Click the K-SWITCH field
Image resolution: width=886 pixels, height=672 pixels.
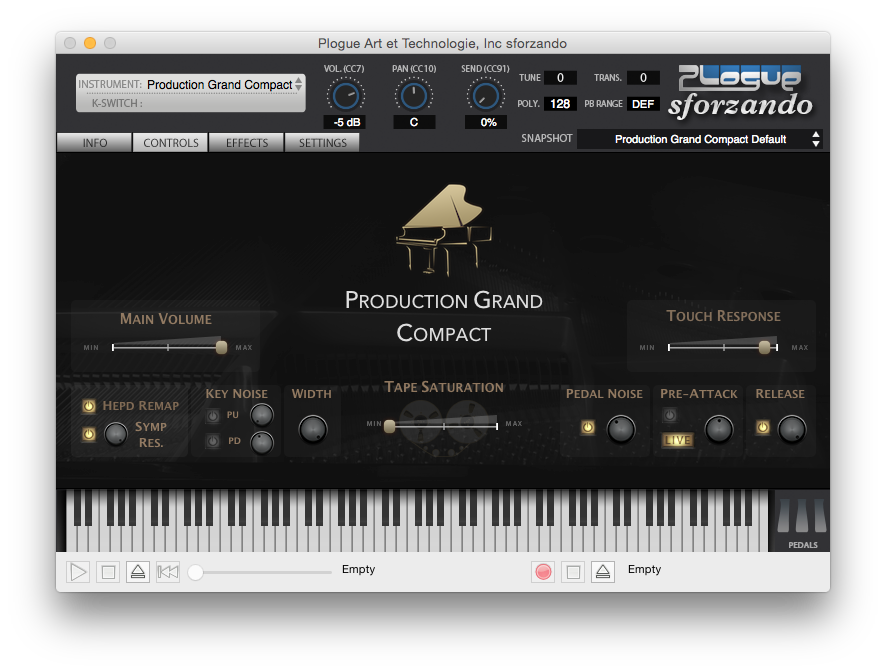[191, 103]
